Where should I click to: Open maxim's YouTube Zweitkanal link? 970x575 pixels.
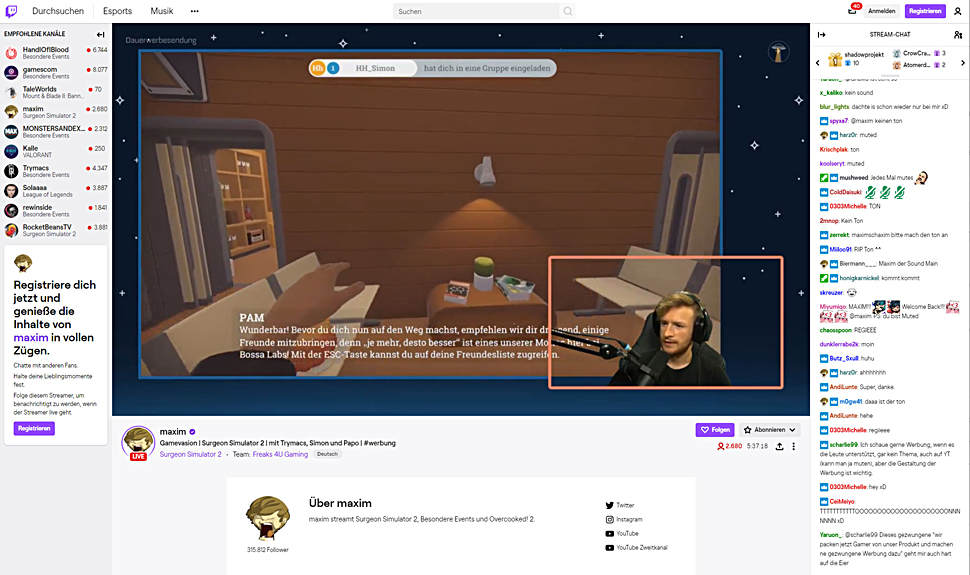coord(637,548)
